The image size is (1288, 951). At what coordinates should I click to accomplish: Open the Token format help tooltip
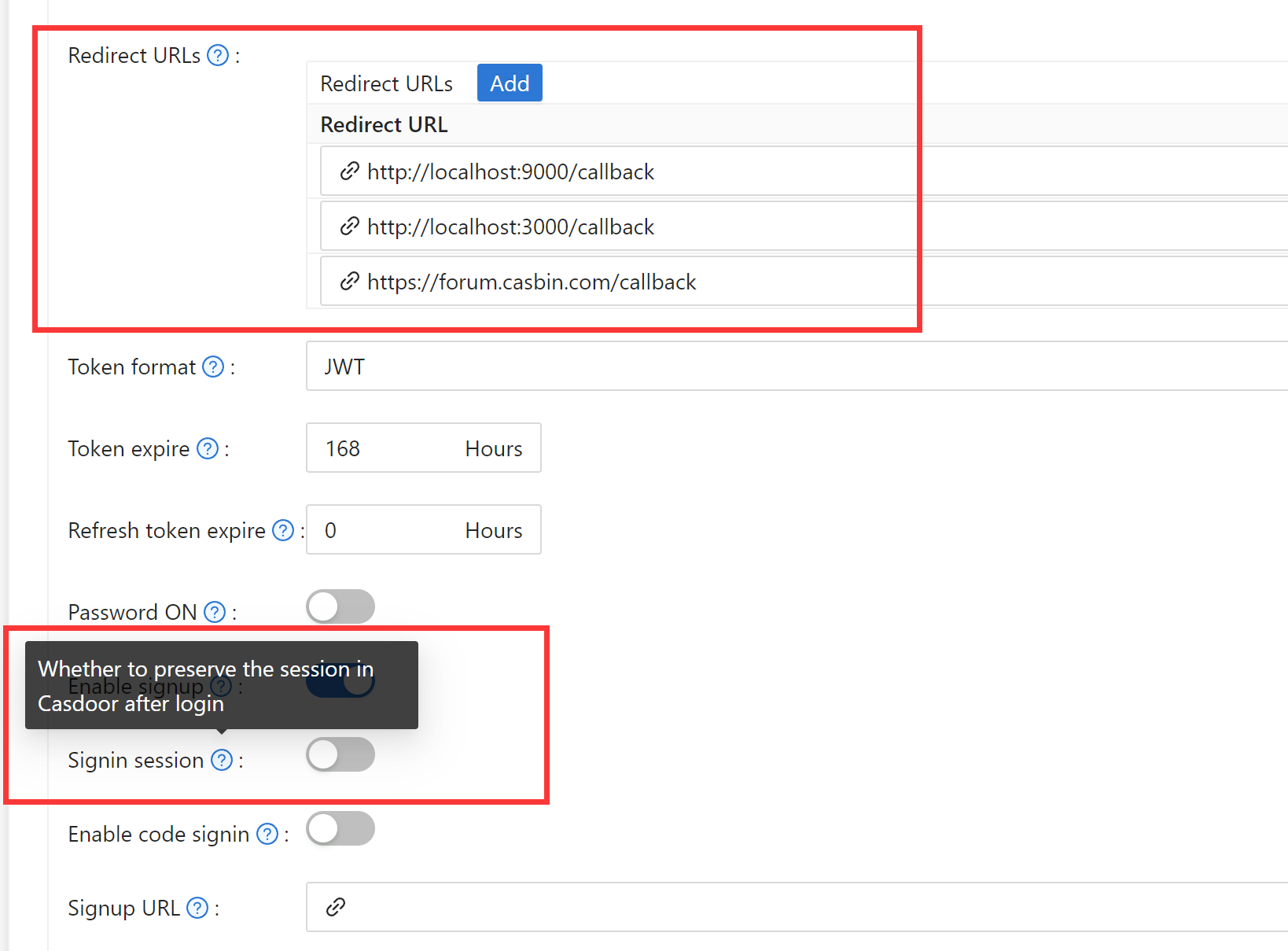(212, 367)
